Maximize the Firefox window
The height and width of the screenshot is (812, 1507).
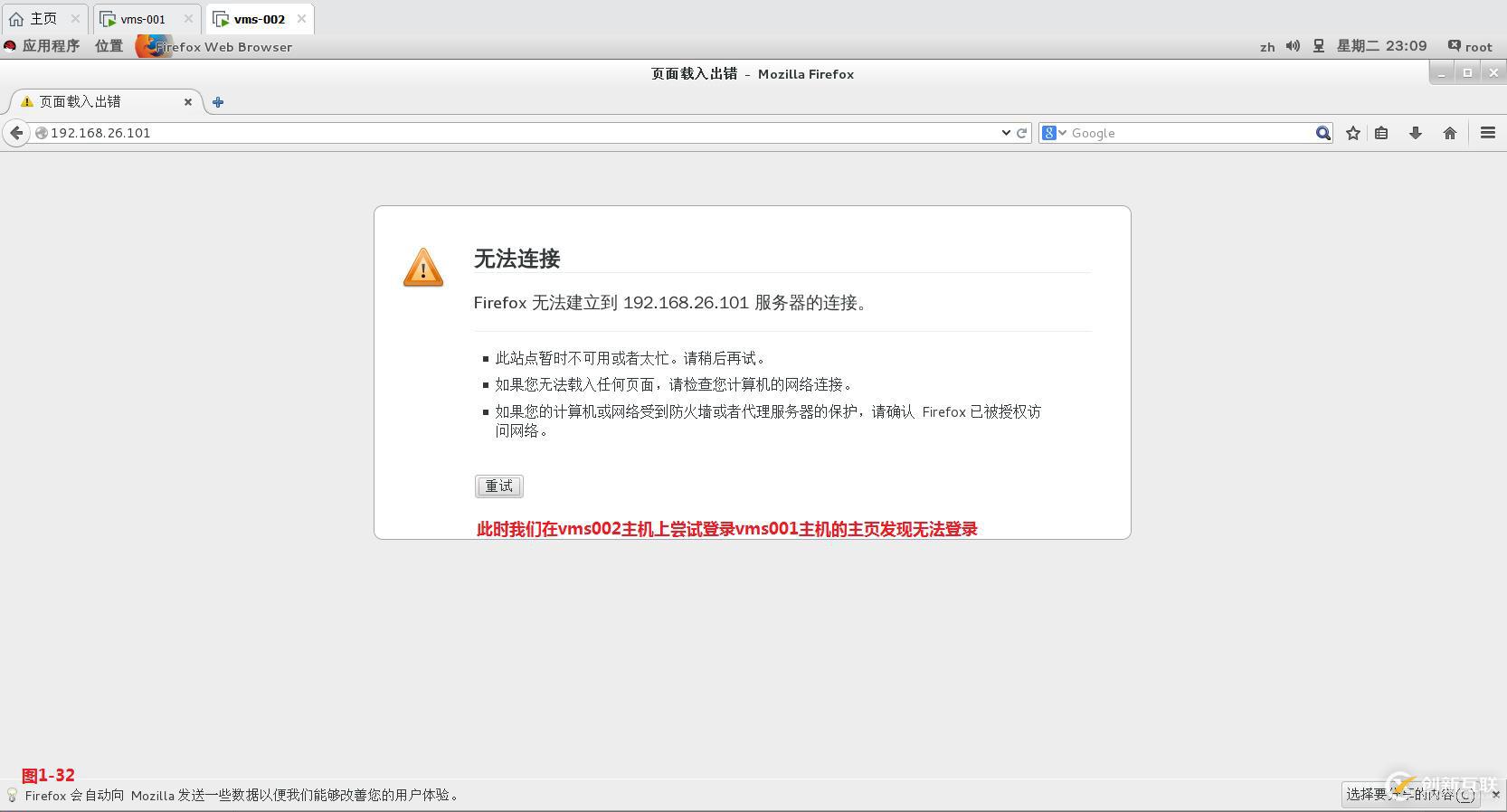1467,73
